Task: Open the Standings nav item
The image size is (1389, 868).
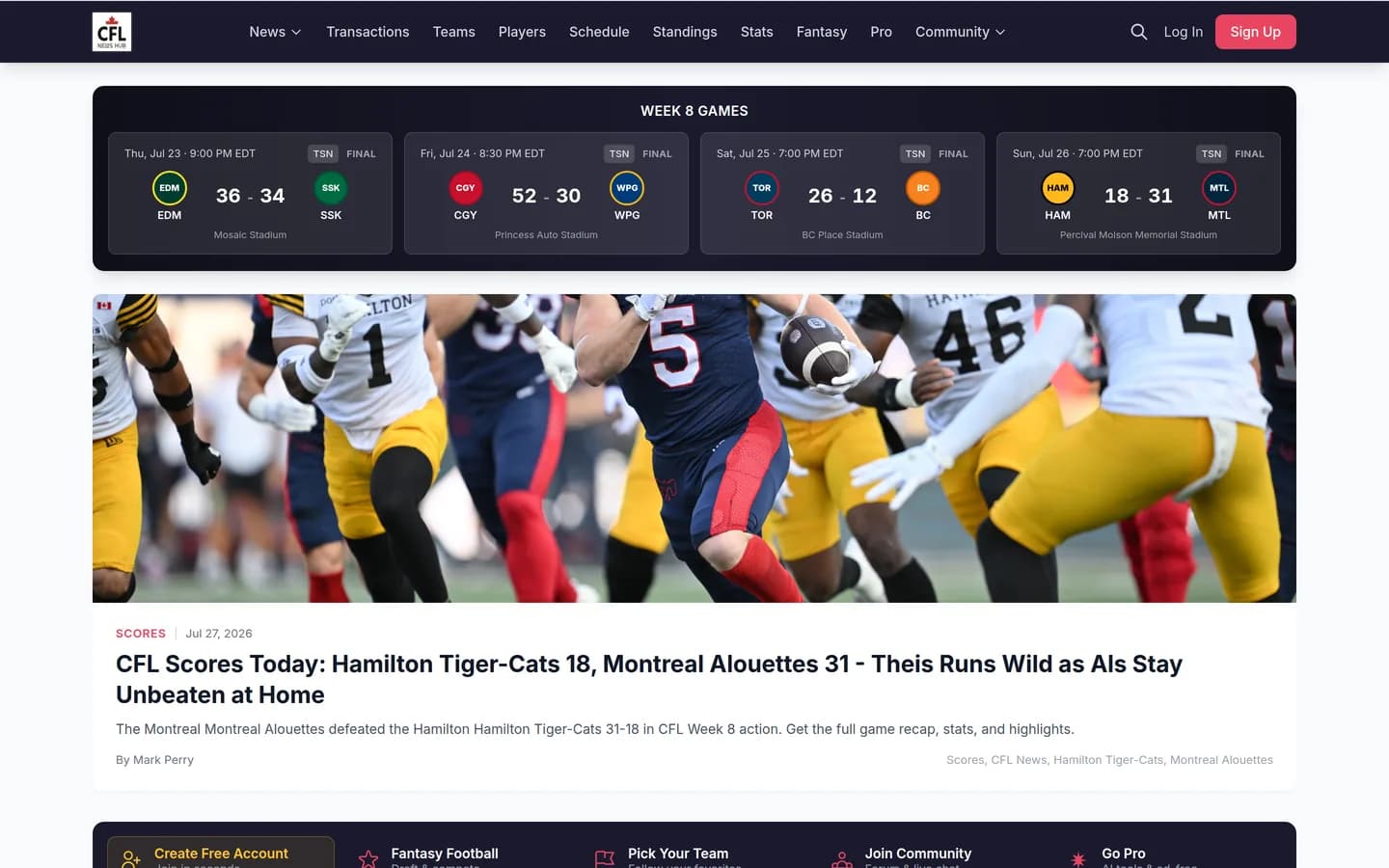Action: (685, 32)
